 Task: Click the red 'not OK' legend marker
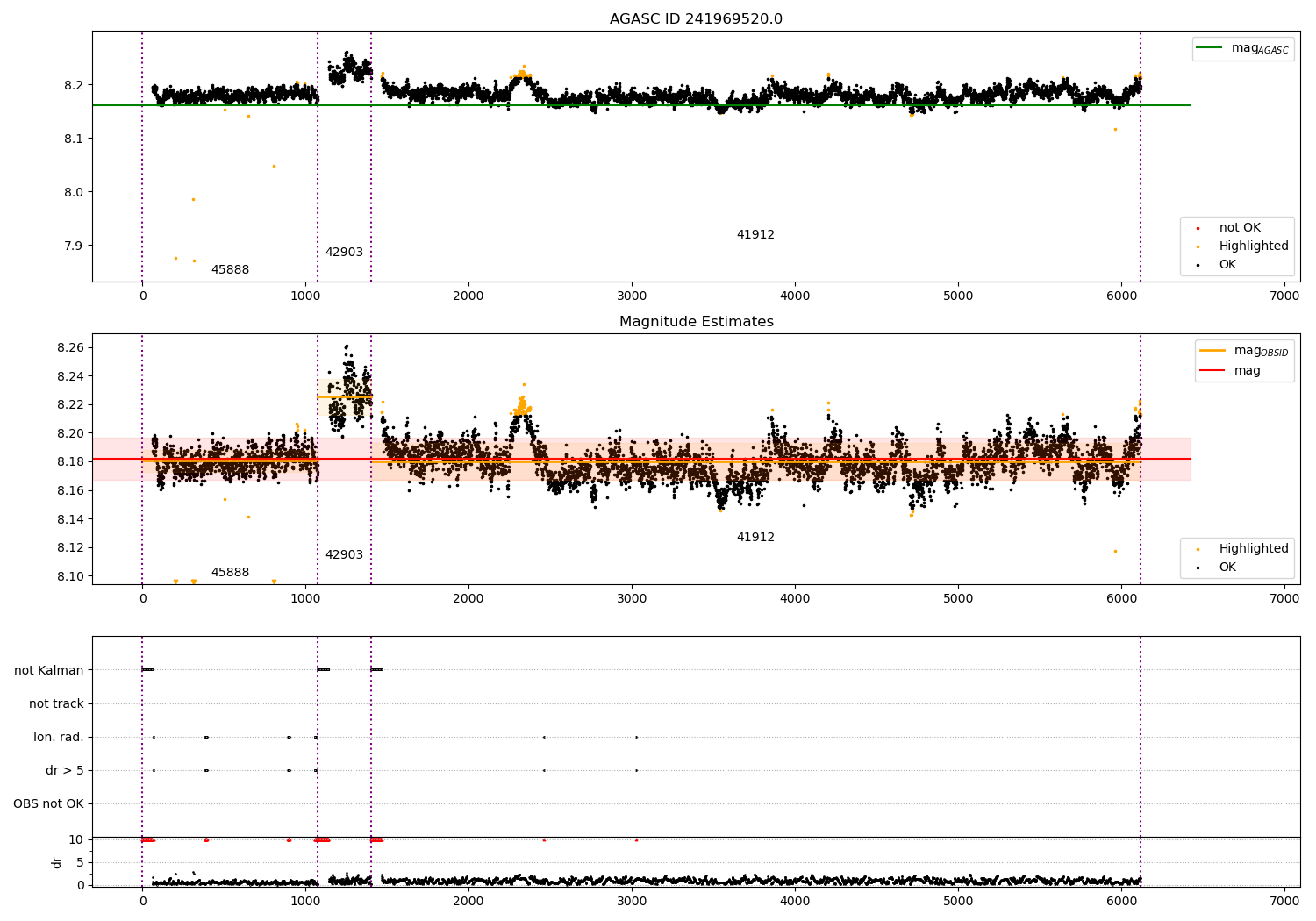tap(1198, 228)
